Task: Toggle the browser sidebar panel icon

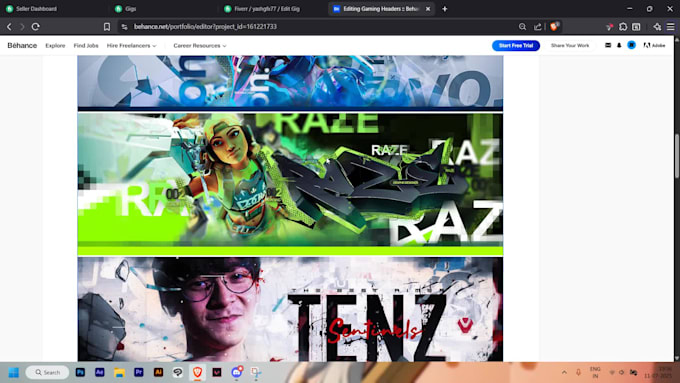Action: tap(636, 27)
